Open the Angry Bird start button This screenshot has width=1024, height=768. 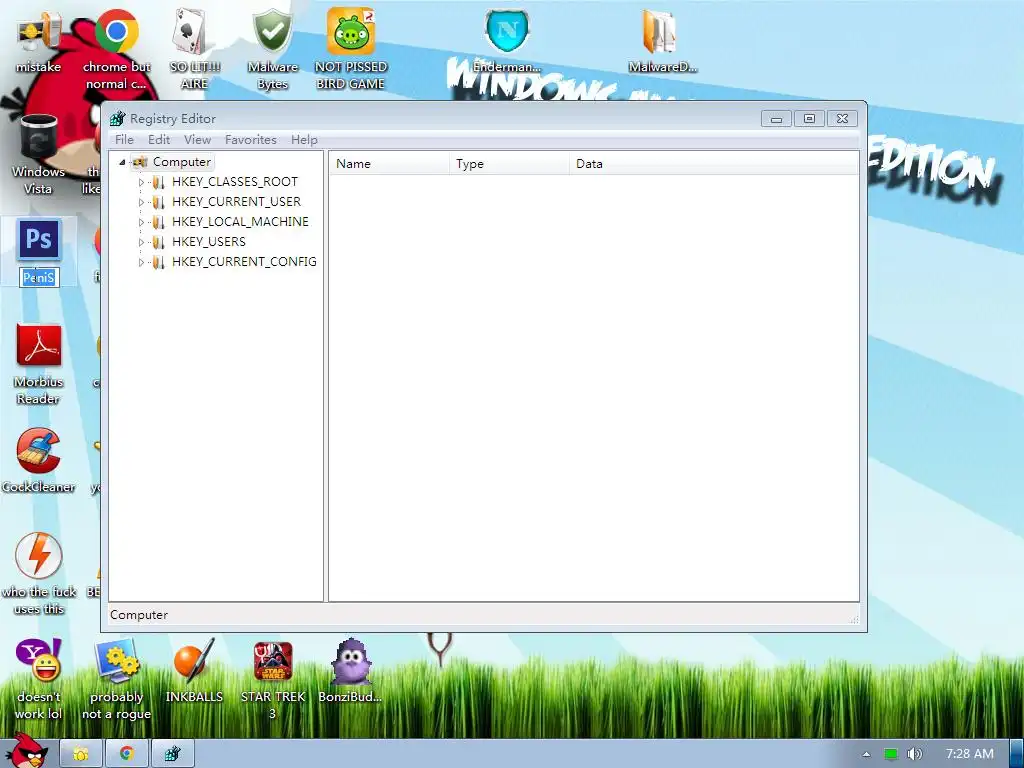click(27, 751)
